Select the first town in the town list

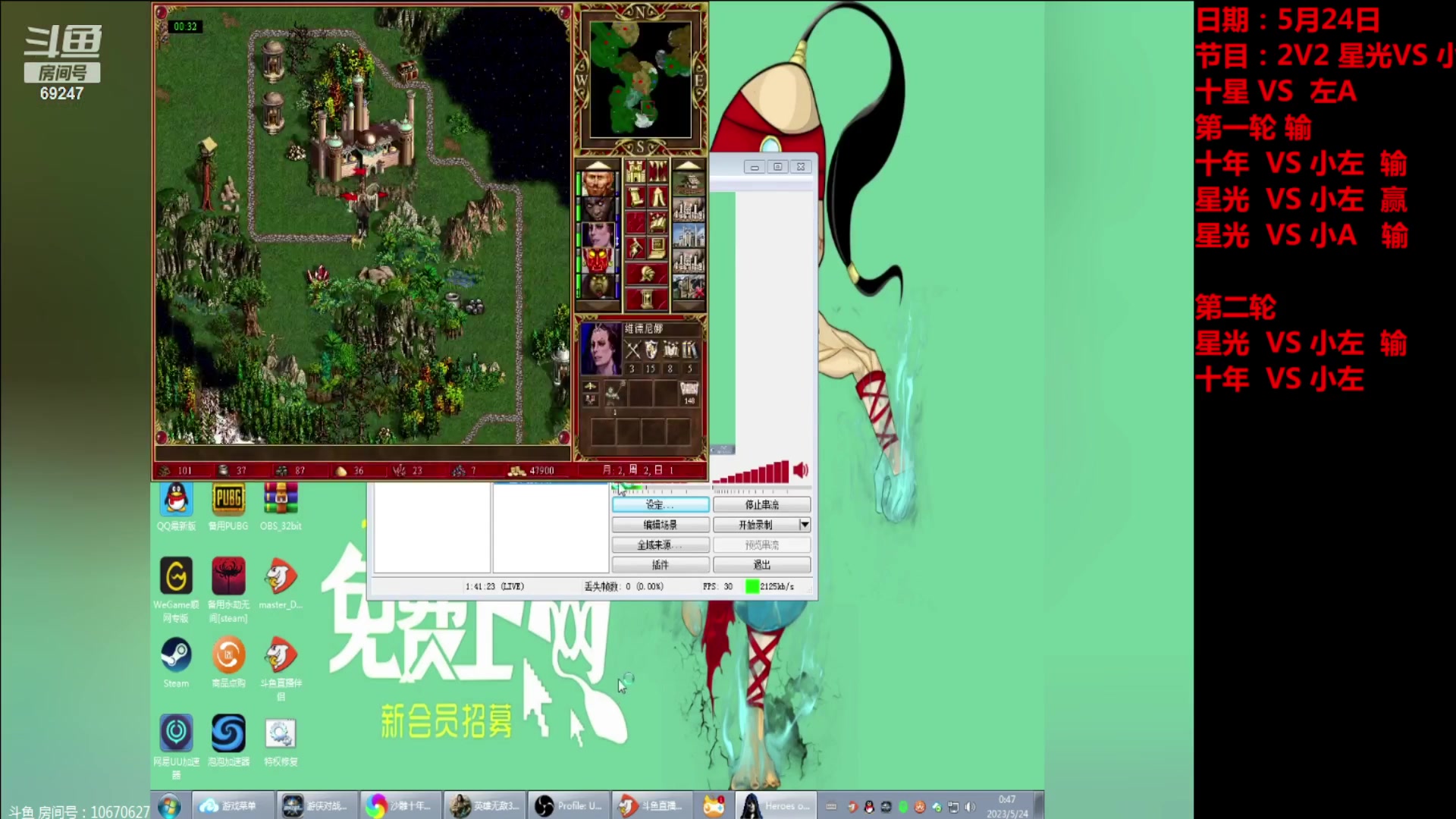coord(689,184)
